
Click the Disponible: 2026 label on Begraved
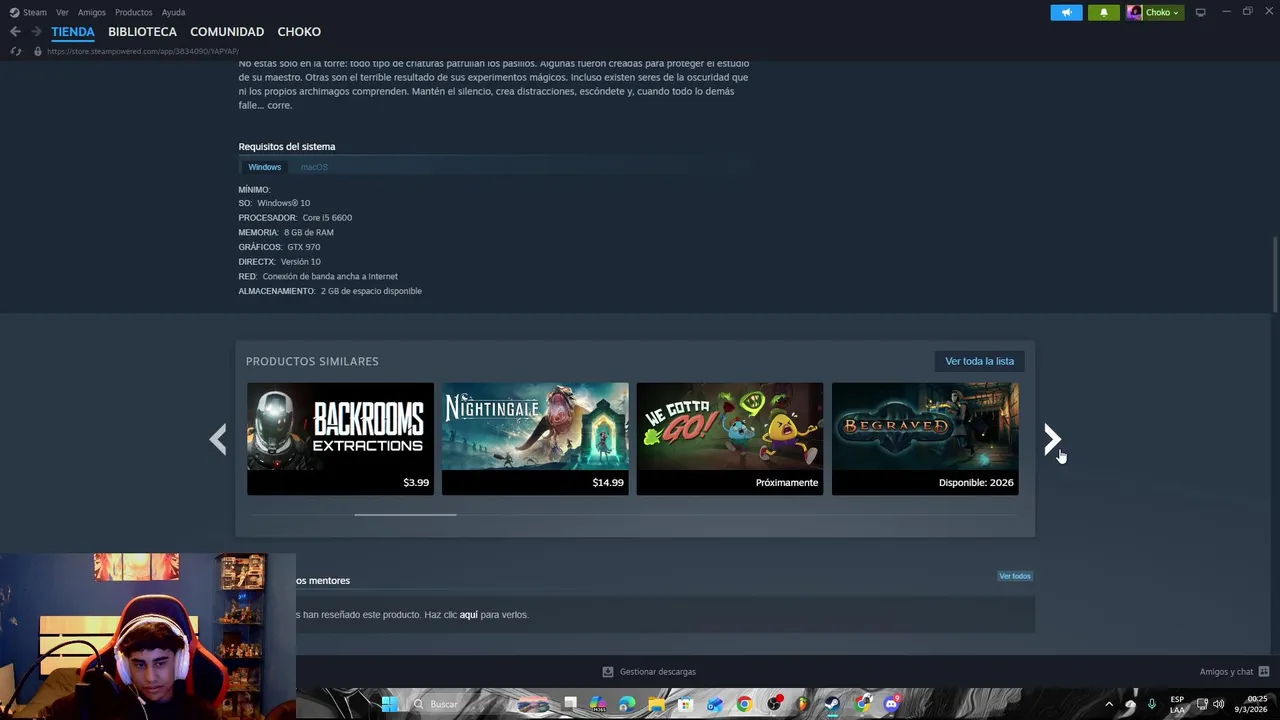tap(976, 483)
